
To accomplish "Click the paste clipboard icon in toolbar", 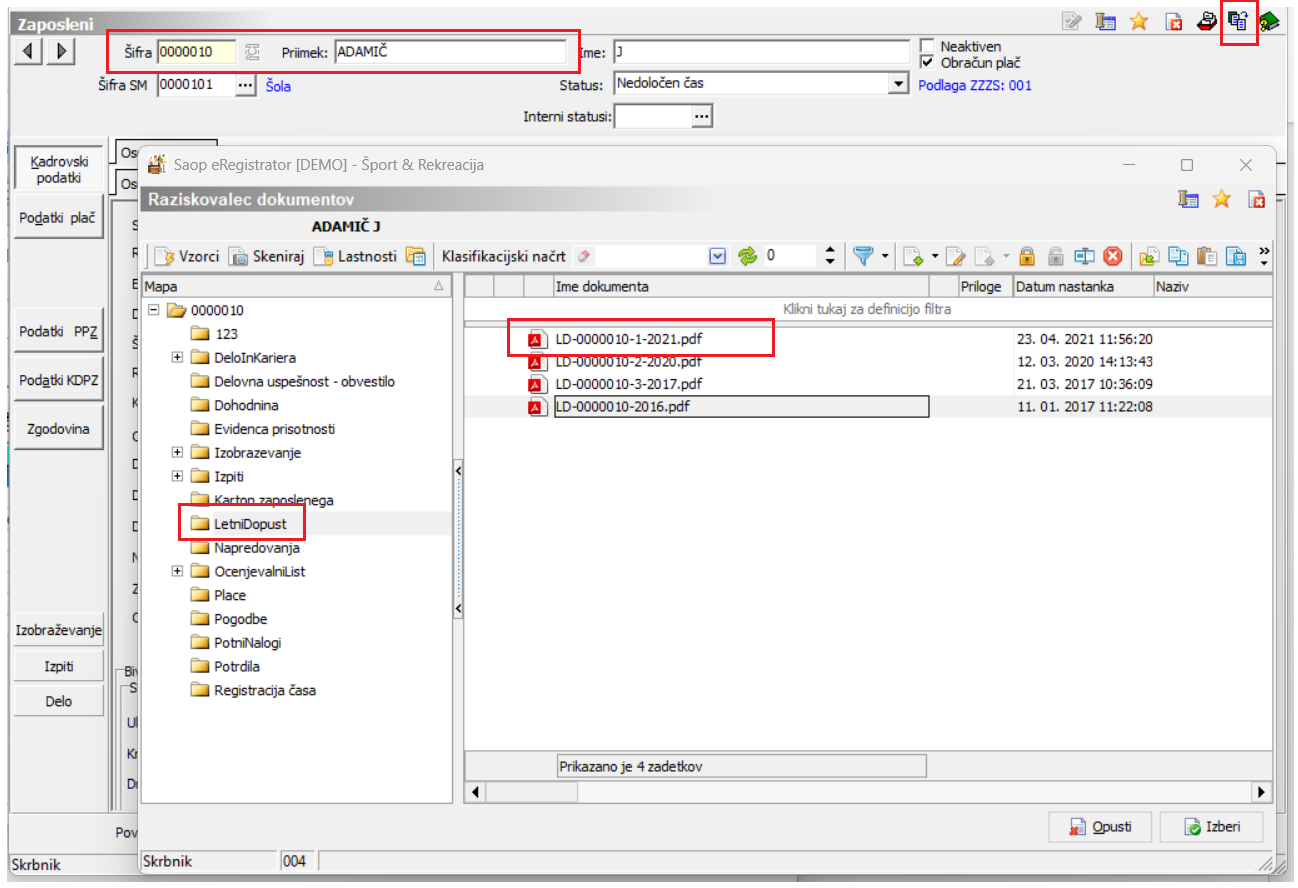I will point(1208,256).
